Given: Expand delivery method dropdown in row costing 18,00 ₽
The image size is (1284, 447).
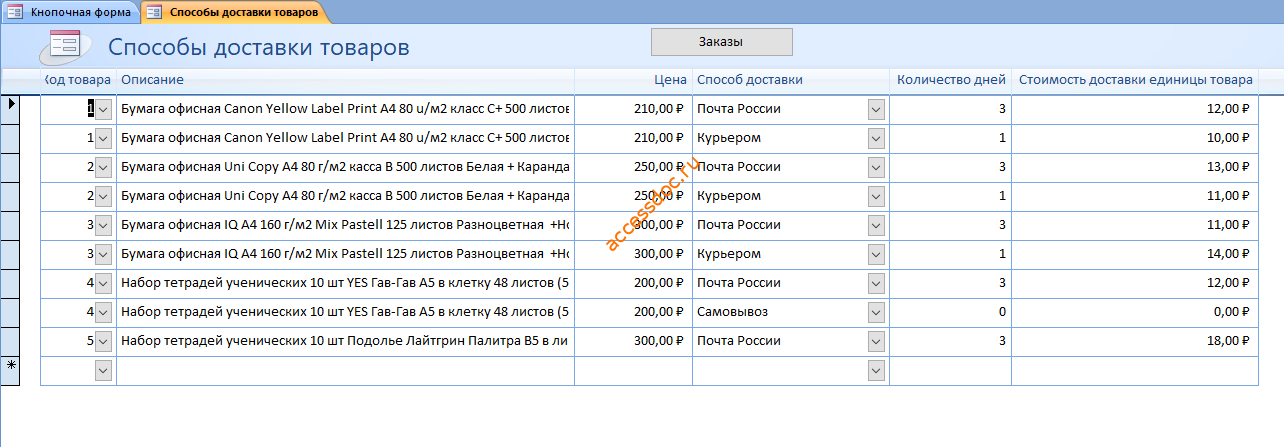Looking at the screenshot, I should [877, 341].
